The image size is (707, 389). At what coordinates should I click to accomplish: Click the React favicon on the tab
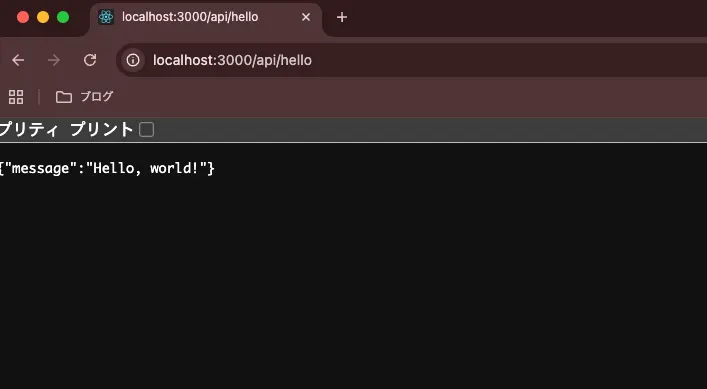[106, 17]
